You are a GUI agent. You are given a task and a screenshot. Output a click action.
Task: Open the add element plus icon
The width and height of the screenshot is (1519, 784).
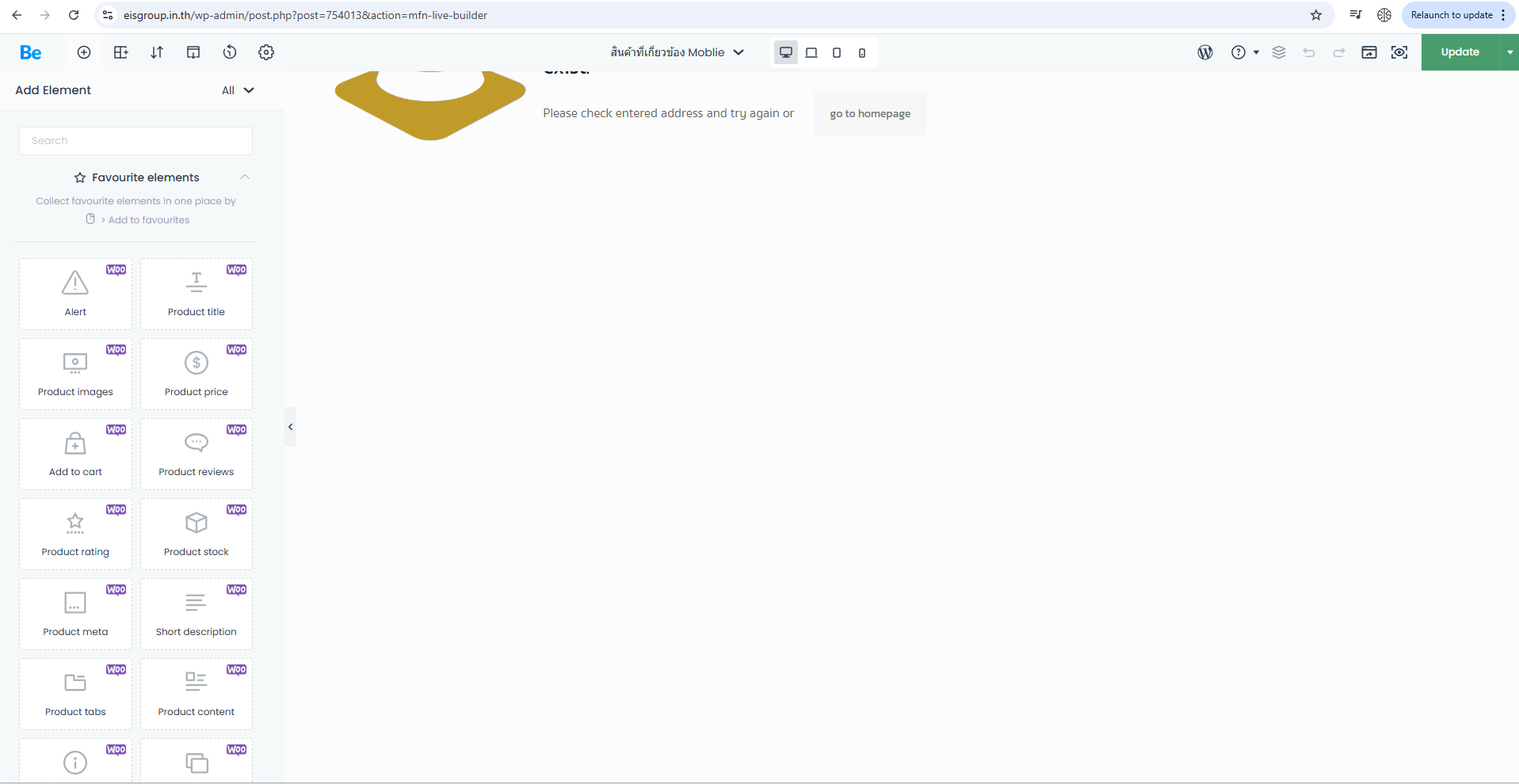click(84, 52)
